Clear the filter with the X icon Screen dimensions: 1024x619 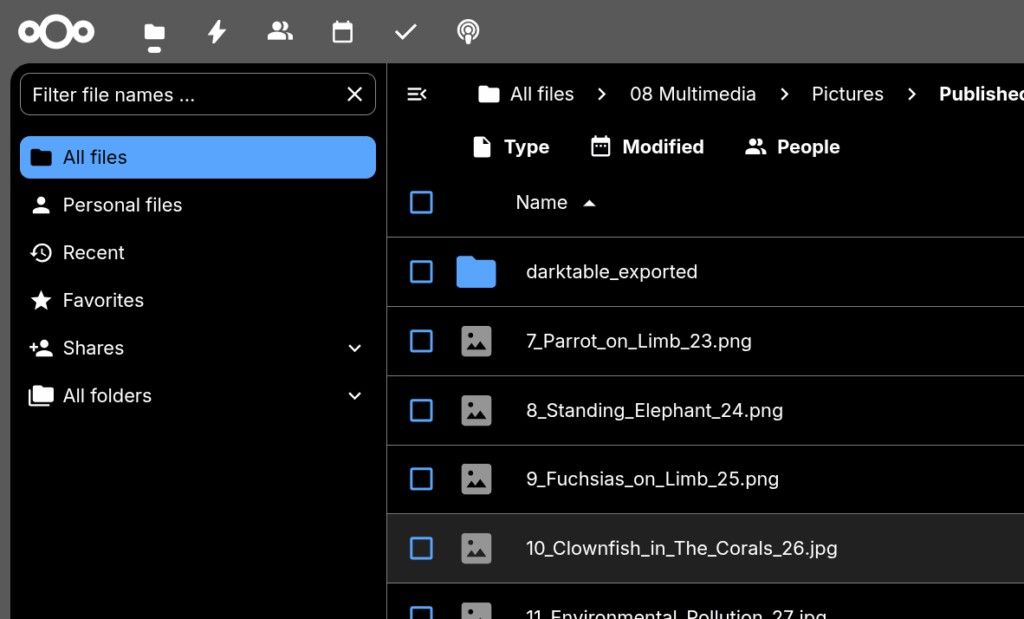(354, 94)
